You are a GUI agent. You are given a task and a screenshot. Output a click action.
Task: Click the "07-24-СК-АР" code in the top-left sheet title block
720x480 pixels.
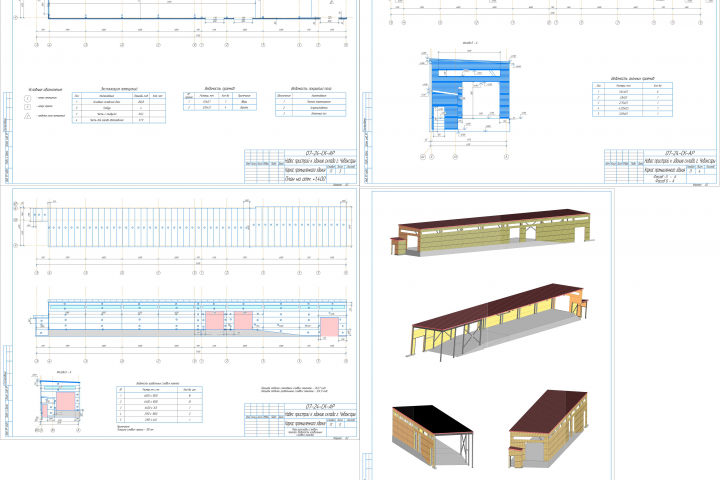pos(320,153)
